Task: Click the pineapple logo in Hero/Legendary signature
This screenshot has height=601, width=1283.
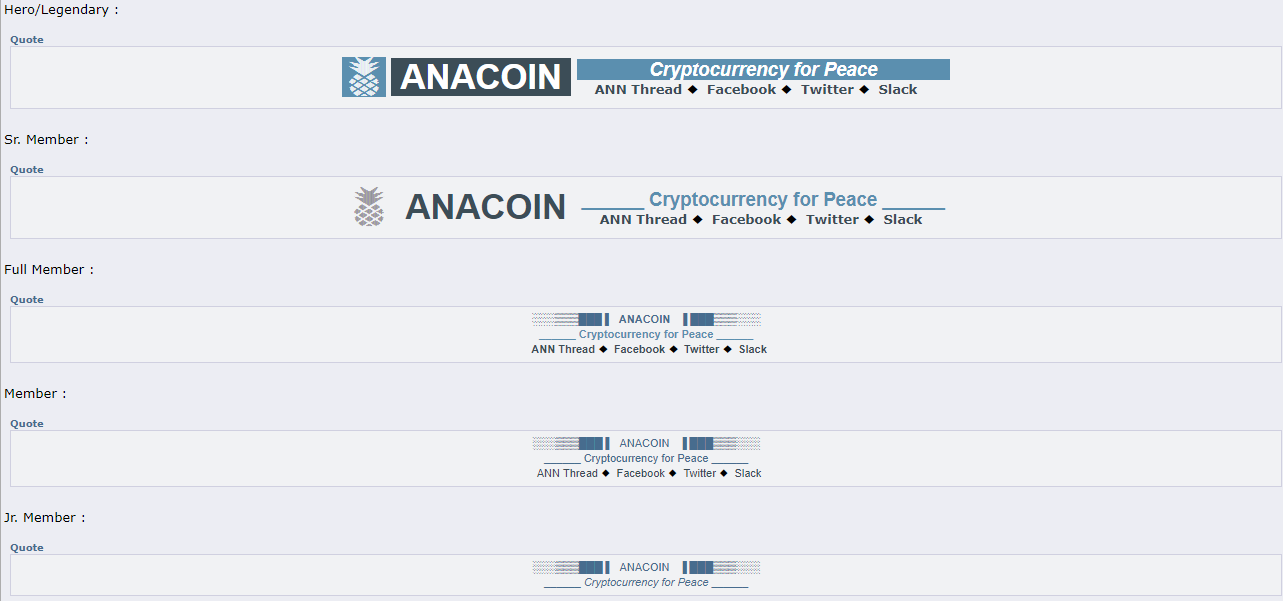Action: click(x=364, y=77)
